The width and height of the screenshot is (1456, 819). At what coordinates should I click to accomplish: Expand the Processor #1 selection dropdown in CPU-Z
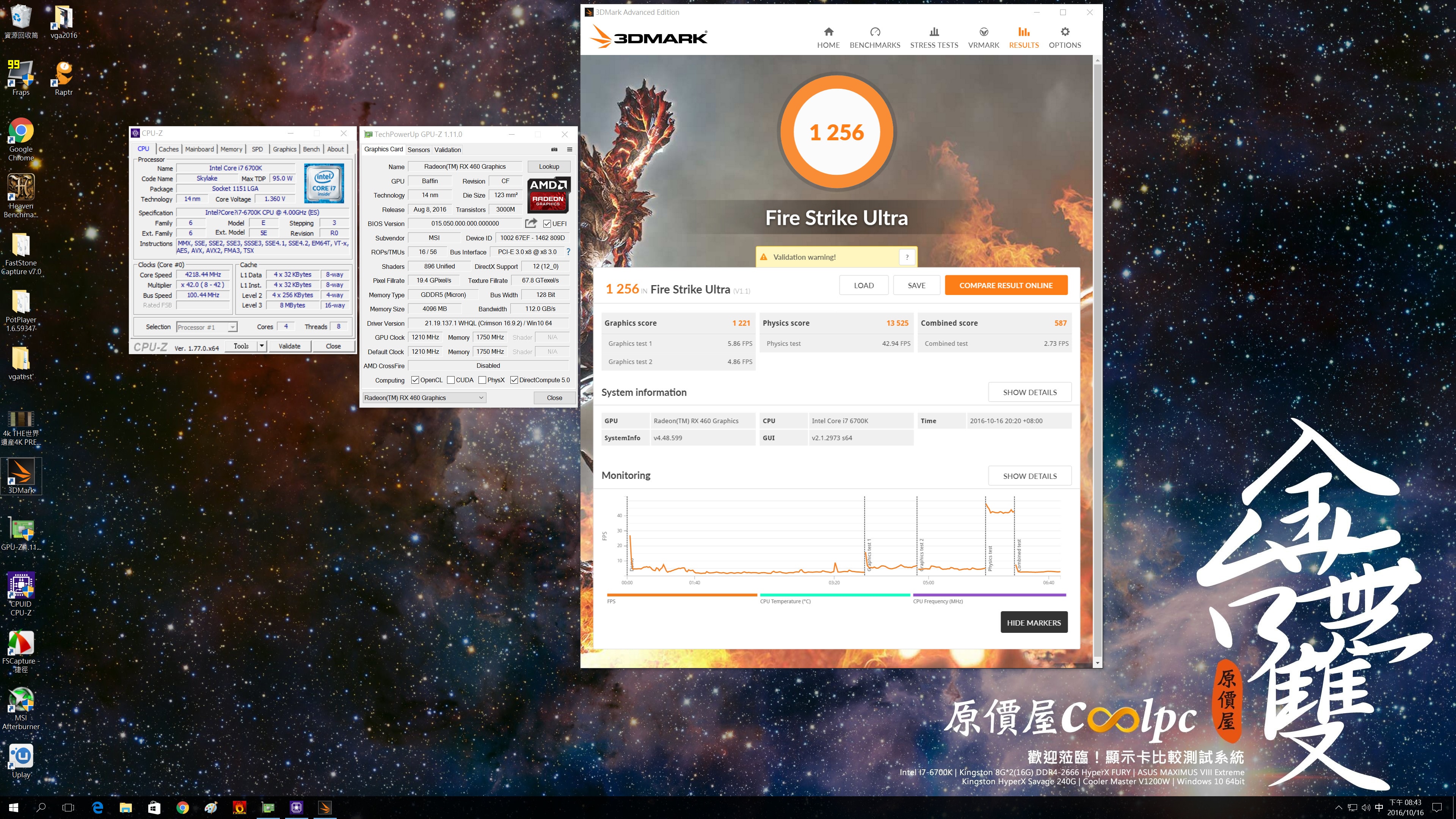click(x=232, y=327)
